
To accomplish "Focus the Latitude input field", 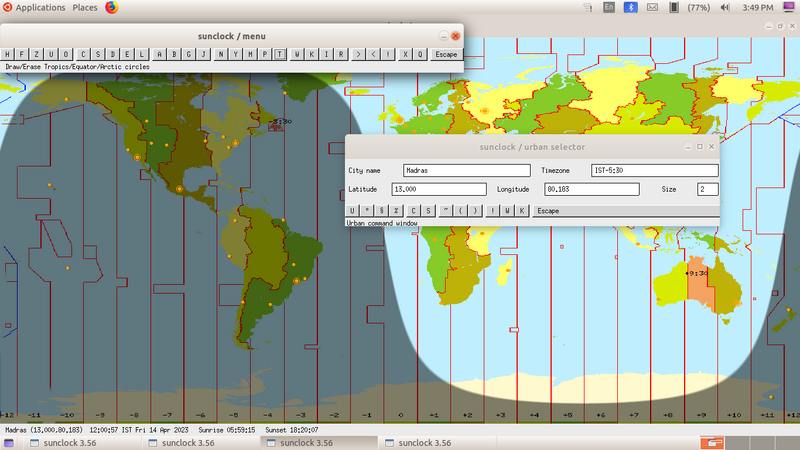I will coord(439,189).
